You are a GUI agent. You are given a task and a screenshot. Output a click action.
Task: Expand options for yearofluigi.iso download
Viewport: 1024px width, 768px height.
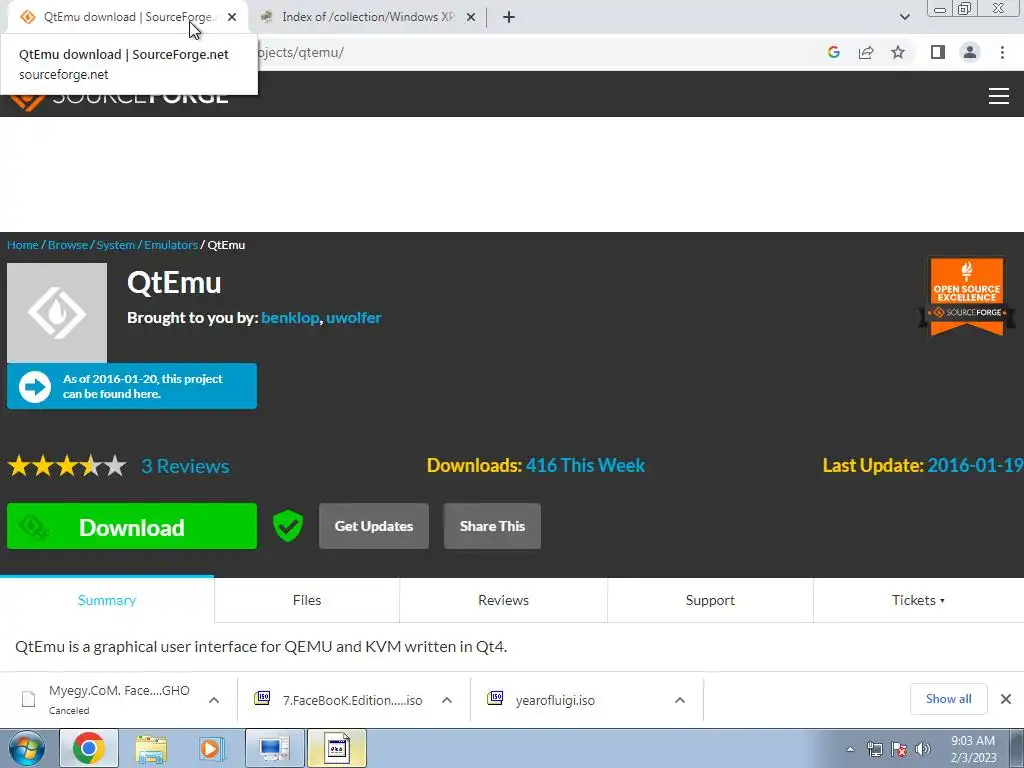(x=680, y=700)
